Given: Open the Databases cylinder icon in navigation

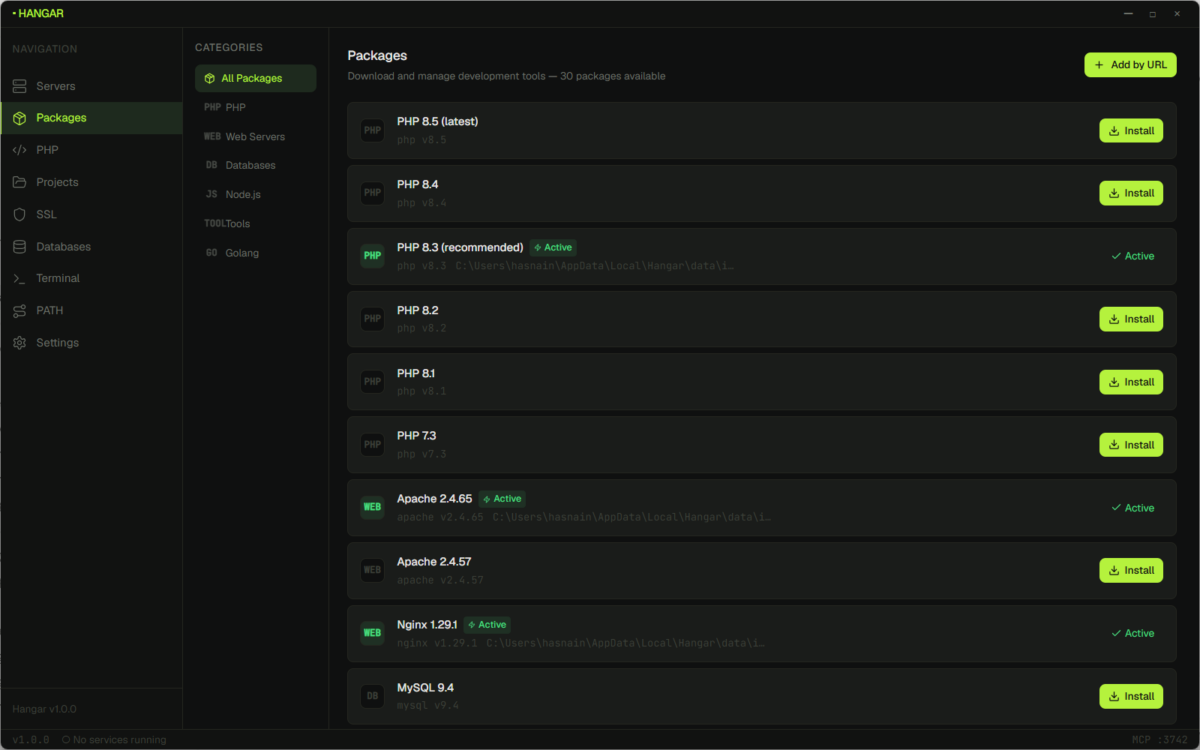Looking at the screenshot, I should [19, 246].
